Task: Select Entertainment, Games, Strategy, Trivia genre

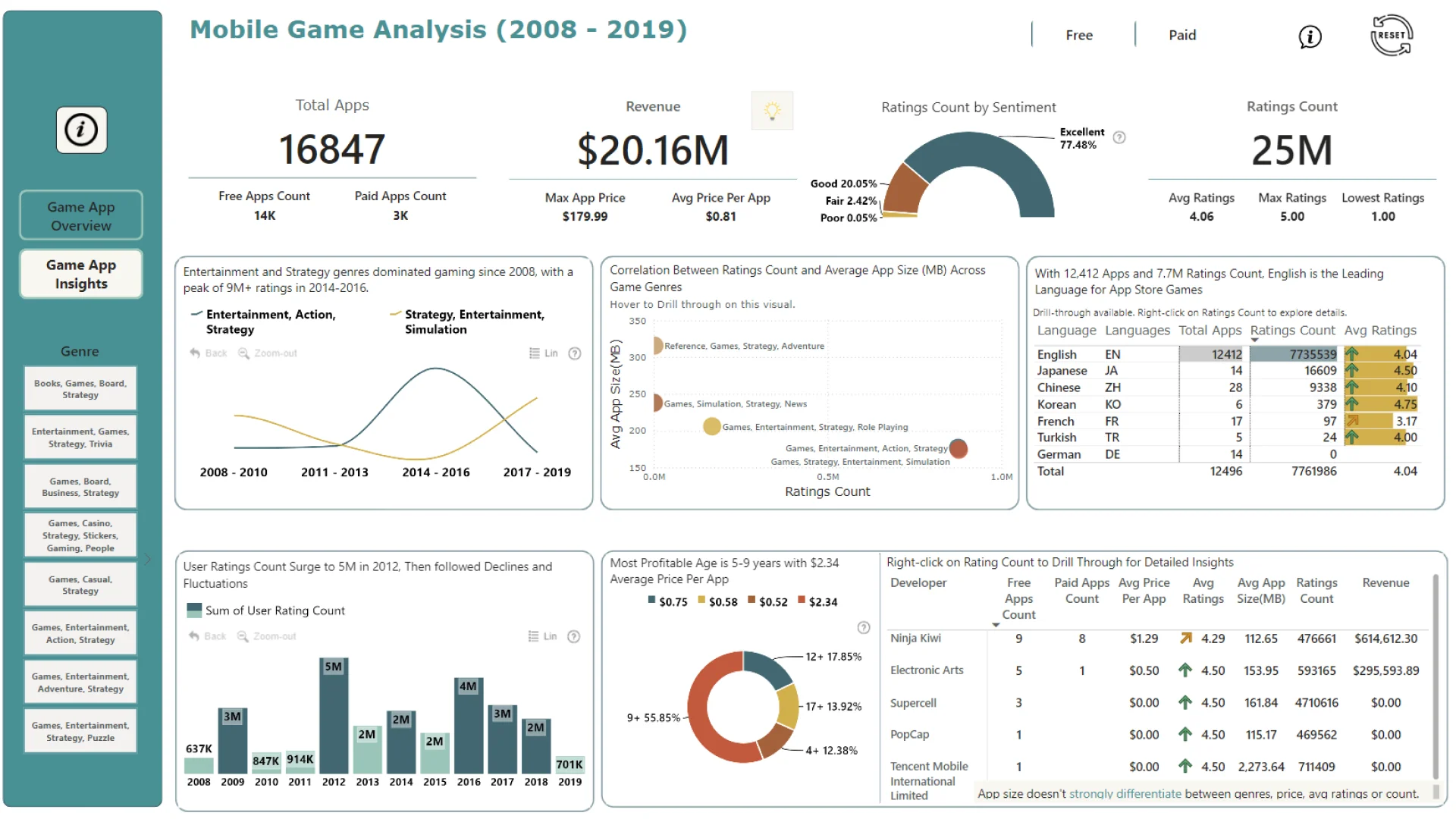Action: pos(80,438)
